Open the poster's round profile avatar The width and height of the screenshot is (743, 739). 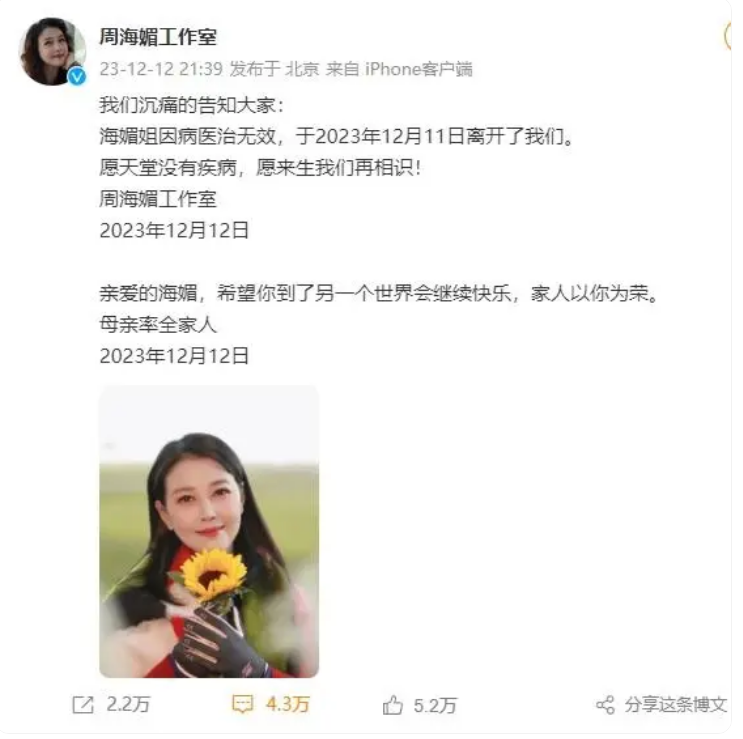coord(53,52)
